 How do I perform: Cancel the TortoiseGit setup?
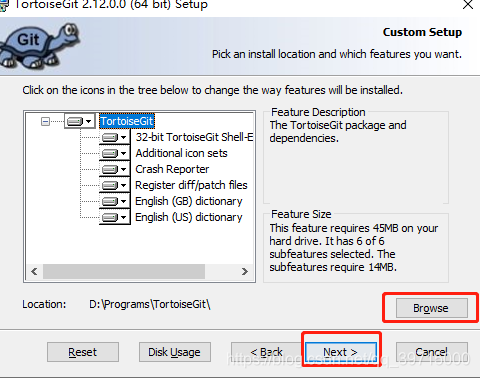coord(432,352)
